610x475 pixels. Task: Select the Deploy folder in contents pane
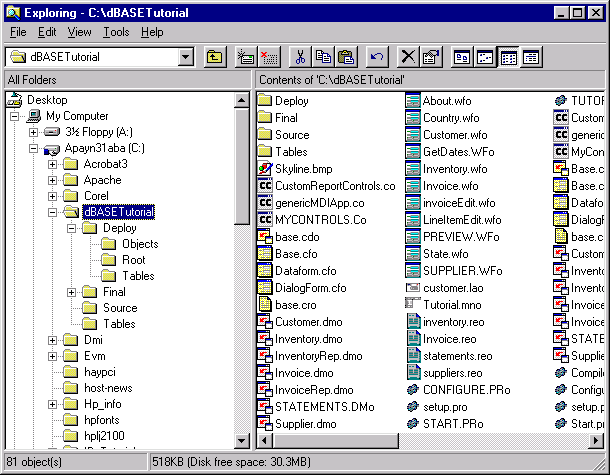pos(265,101)
